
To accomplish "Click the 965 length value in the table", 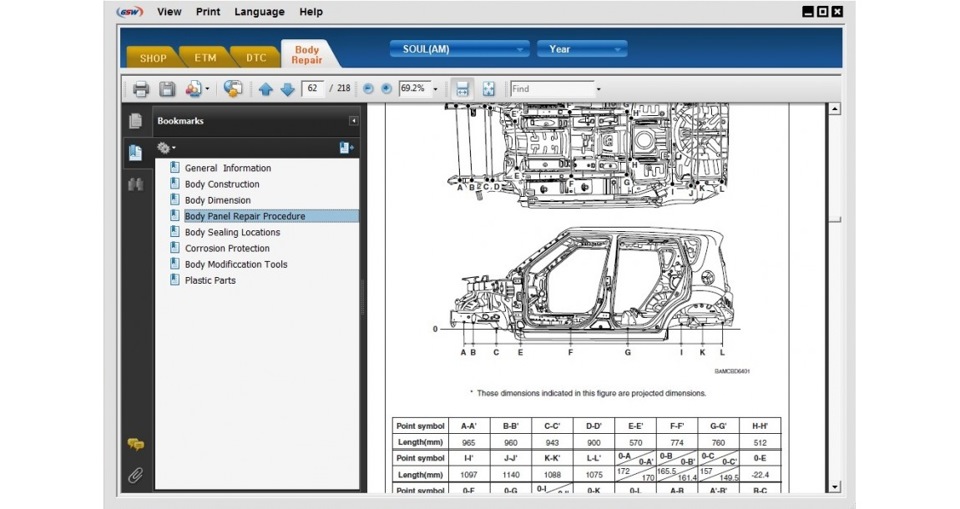I will point(468,442).
